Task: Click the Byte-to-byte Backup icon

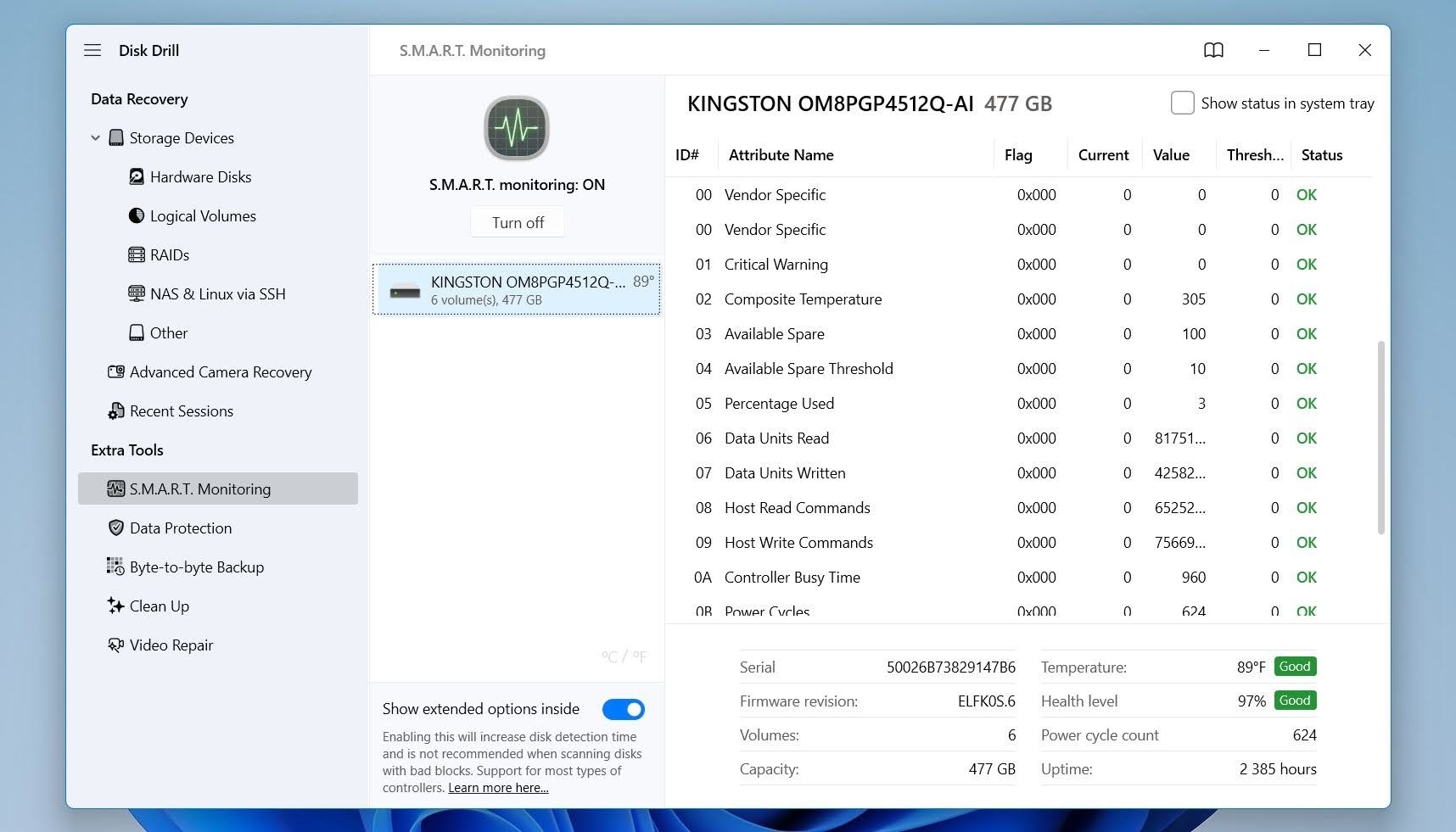Action: coord(116,567)
